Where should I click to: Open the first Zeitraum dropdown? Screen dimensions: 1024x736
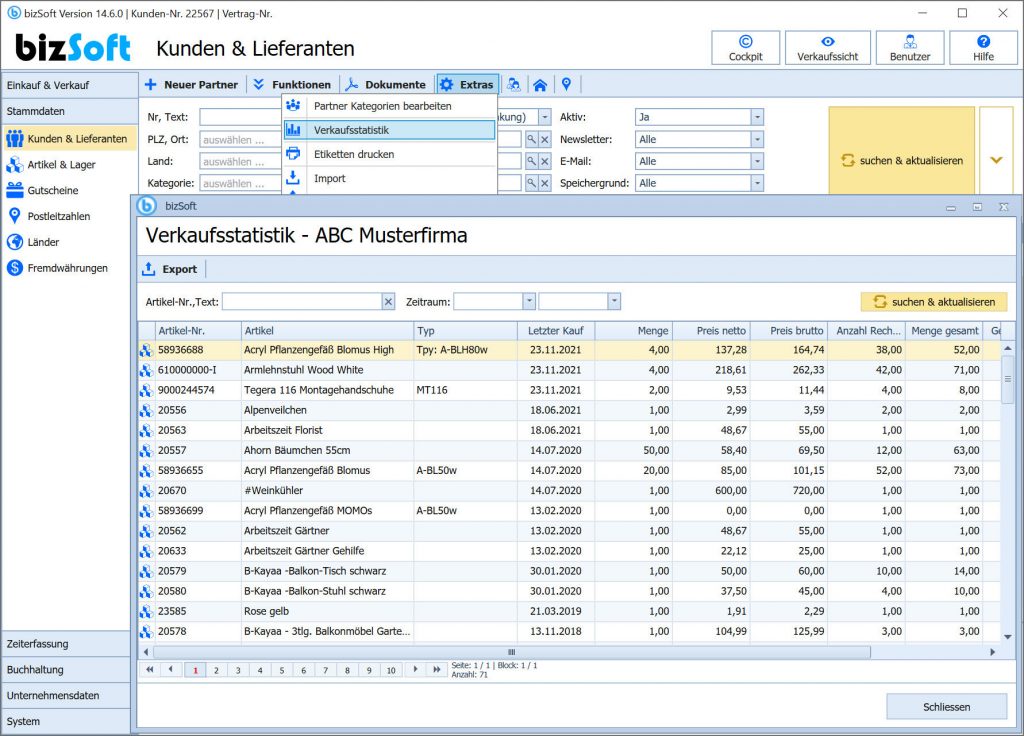click(x=529, y=302)
